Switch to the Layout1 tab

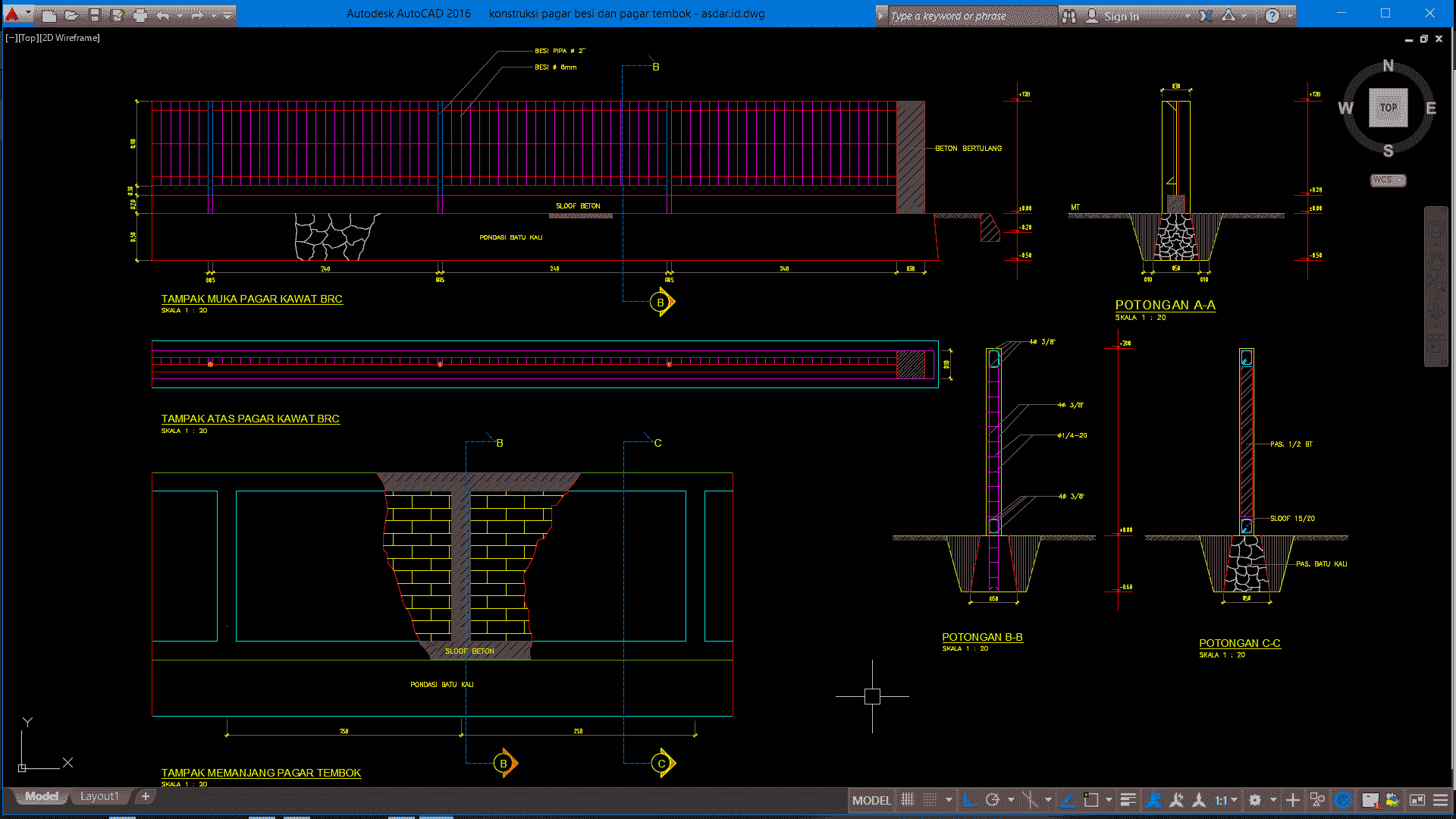click(99, 796)
